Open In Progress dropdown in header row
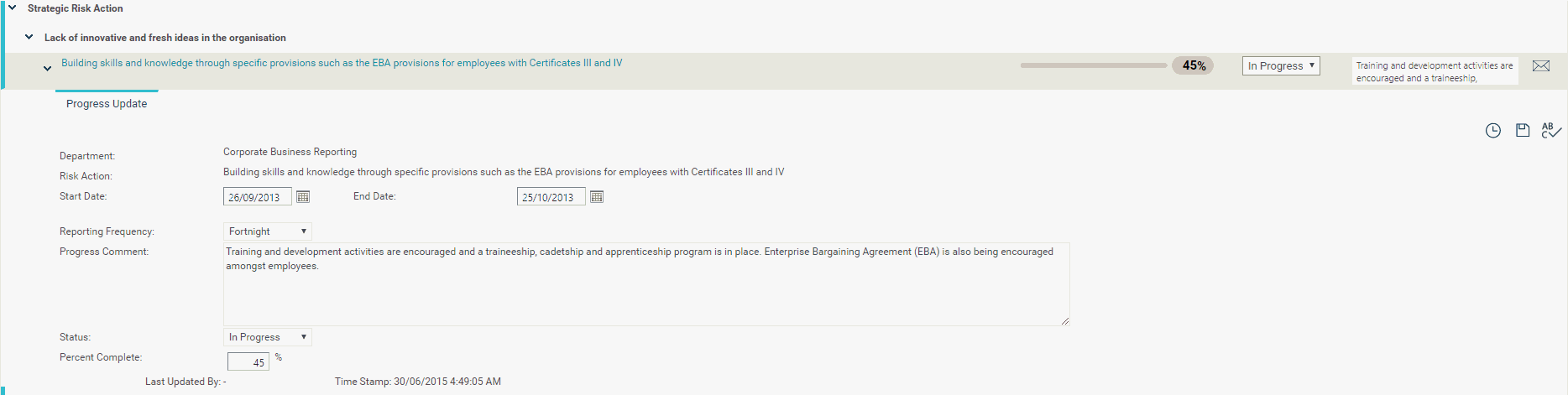Viewport: 1568px width, 395px height. (1281, 65)
